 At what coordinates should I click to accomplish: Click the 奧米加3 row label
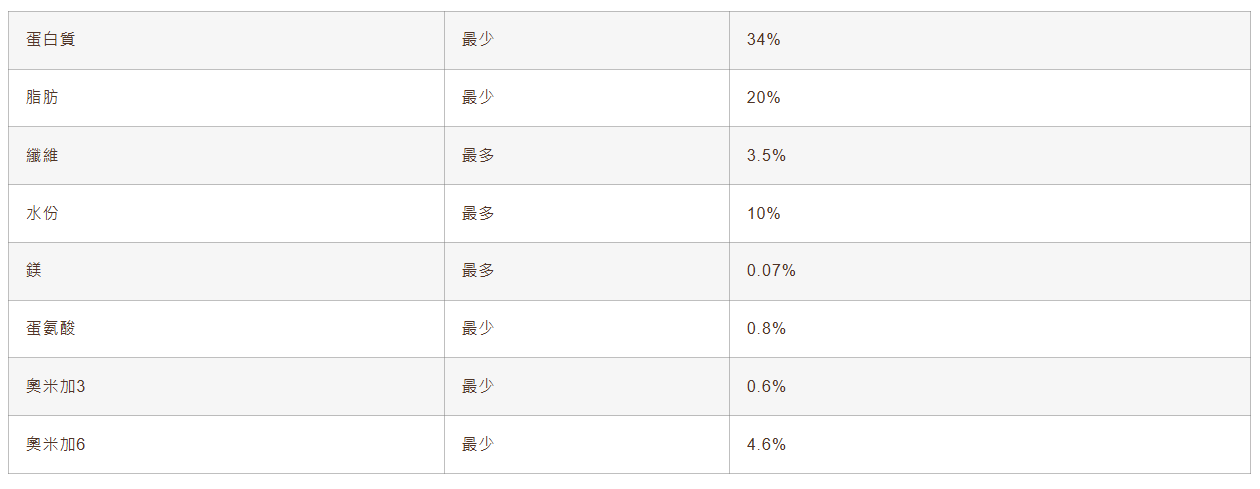click(x=56, y=387)
